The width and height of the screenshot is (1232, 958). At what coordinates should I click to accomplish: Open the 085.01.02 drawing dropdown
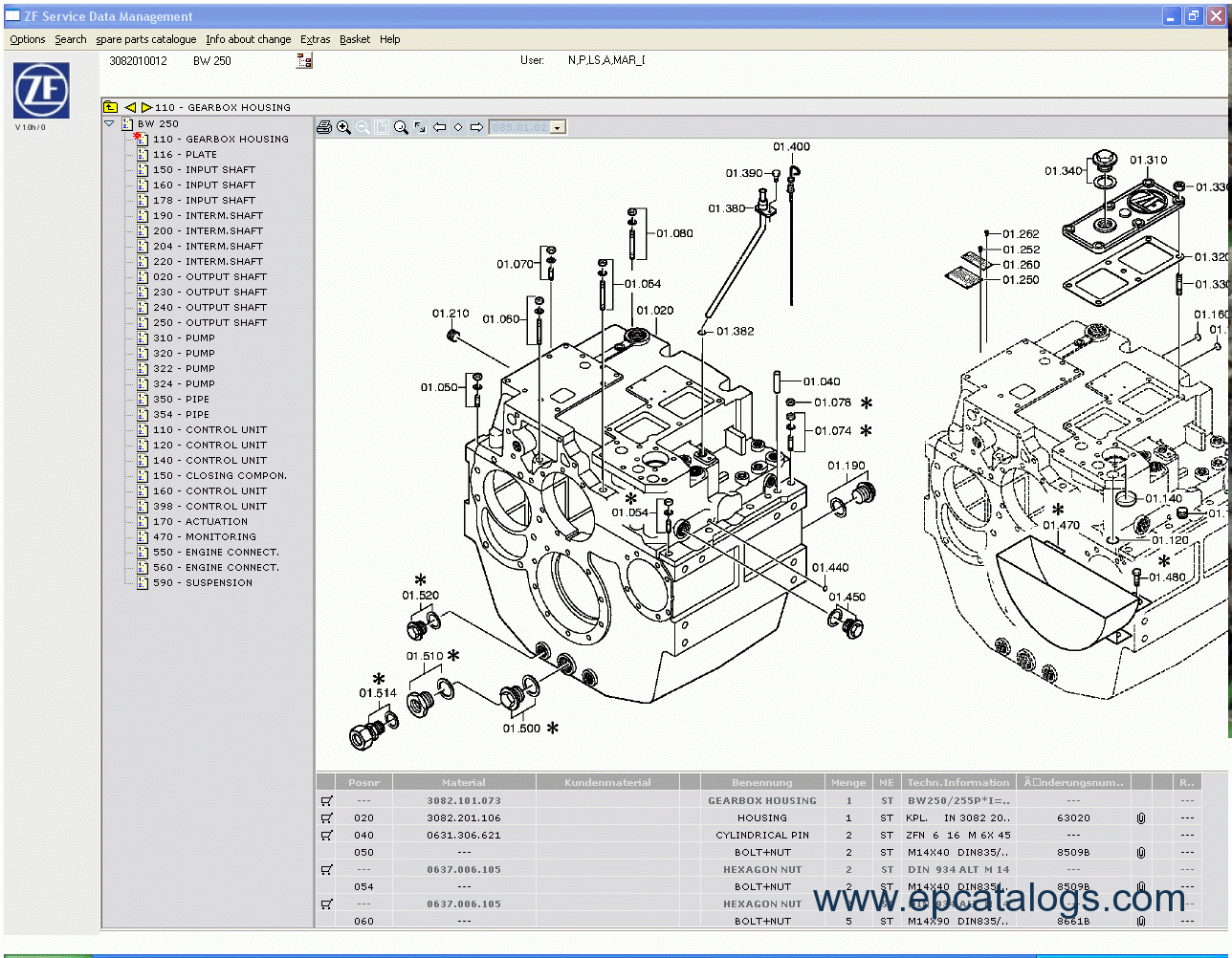pos(559,127)
